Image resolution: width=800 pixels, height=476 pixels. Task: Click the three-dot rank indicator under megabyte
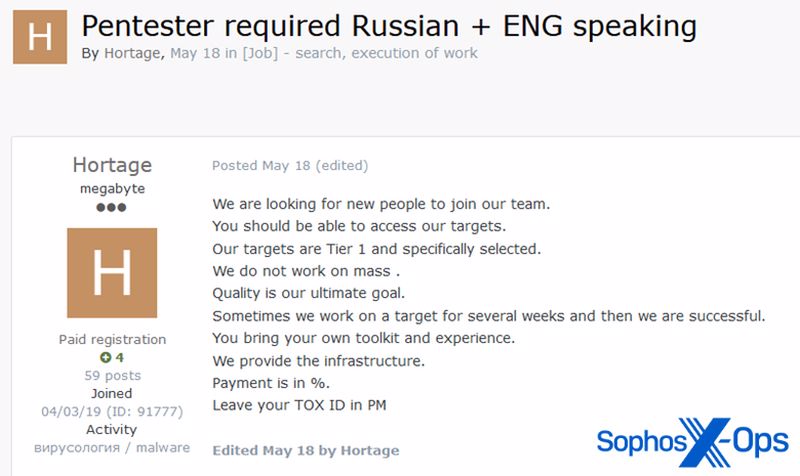click(x=112, y=208)
